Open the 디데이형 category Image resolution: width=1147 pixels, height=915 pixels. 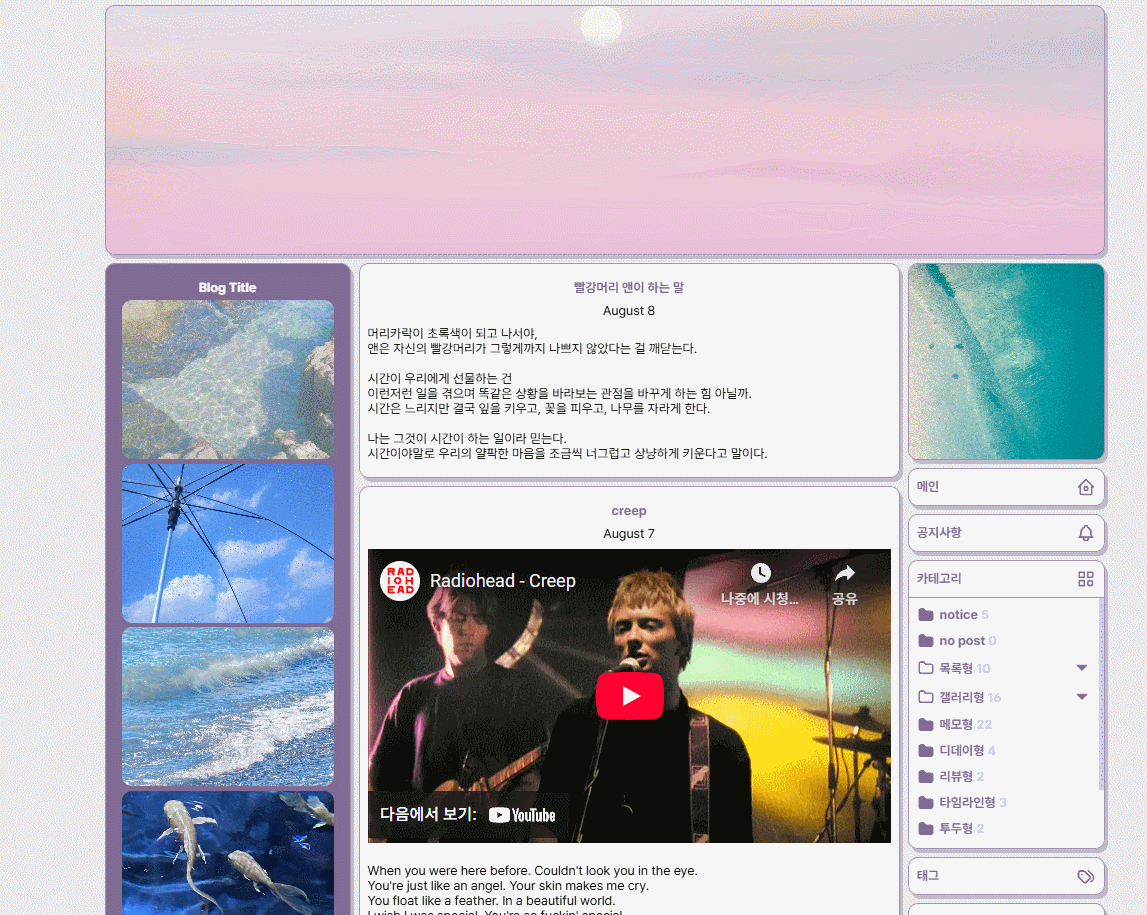(961, 750)
